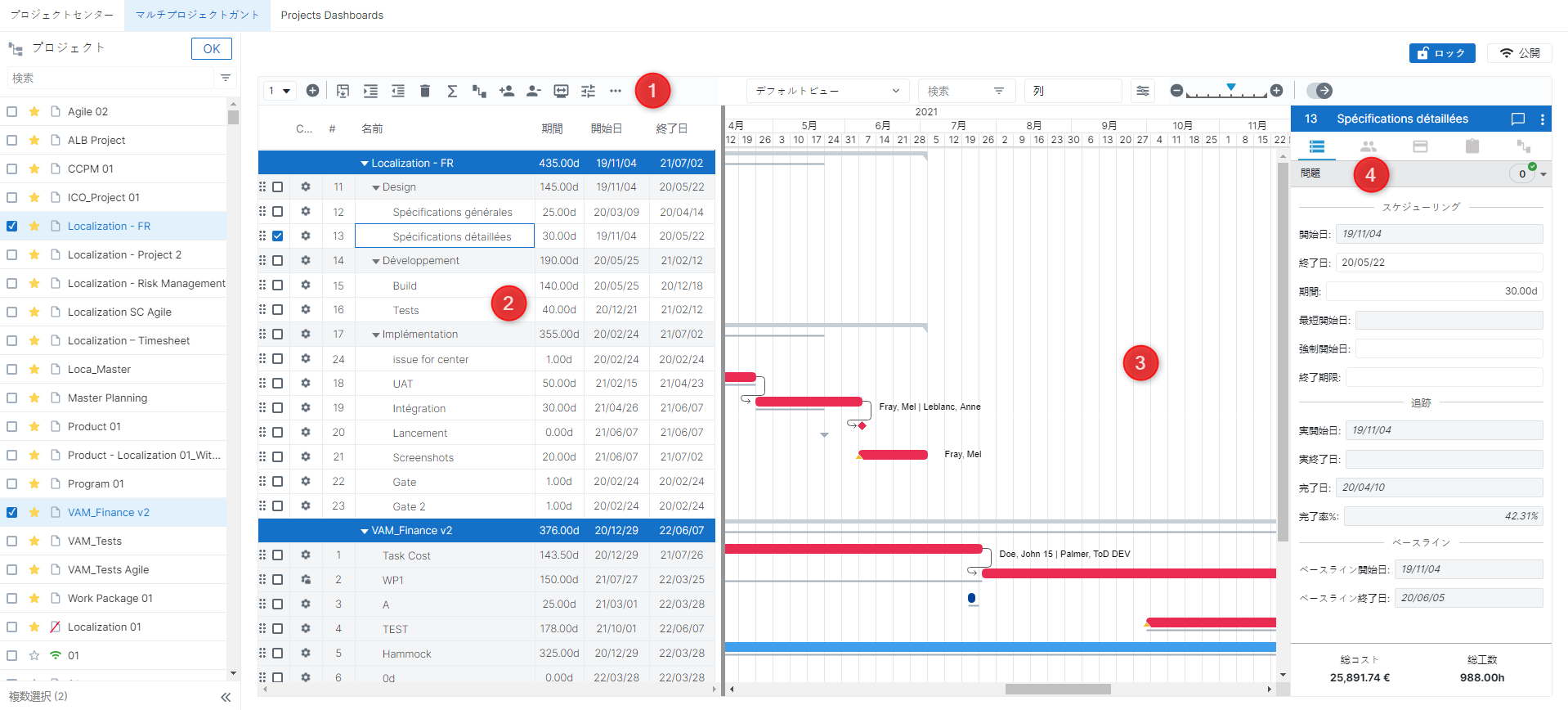The image size is (1568, 710).
Task: Collapse the Développement task group
Action: pos(376,261)
